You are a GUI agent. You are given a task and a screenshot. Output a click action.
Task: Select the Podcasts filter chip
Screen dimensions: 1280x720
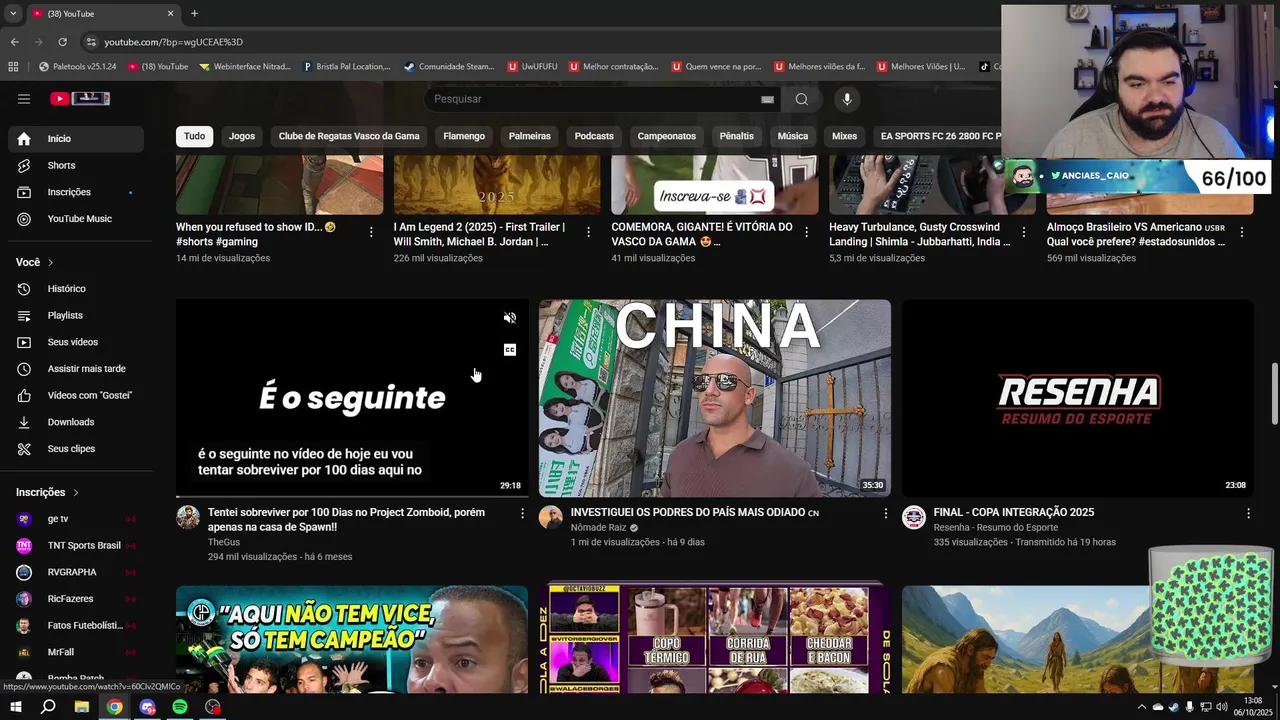click(x=594, y=136)
